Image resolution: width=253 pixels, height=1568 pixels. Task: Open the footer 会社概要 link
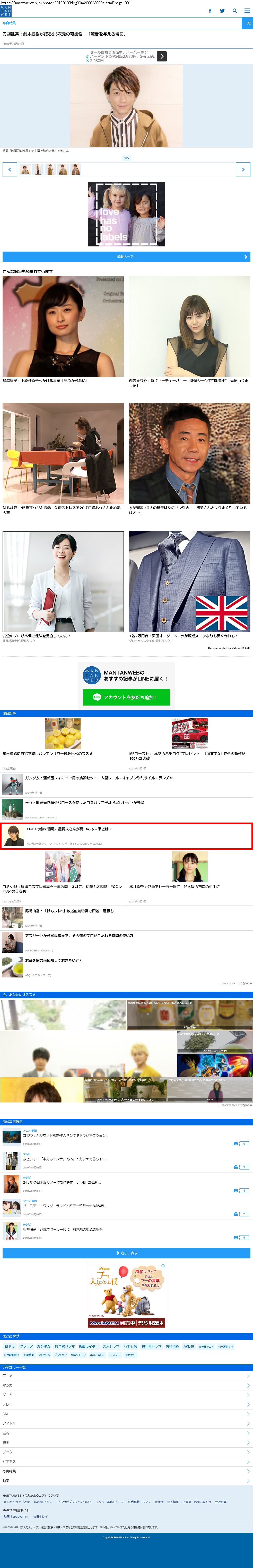(x=221, y=1502)
